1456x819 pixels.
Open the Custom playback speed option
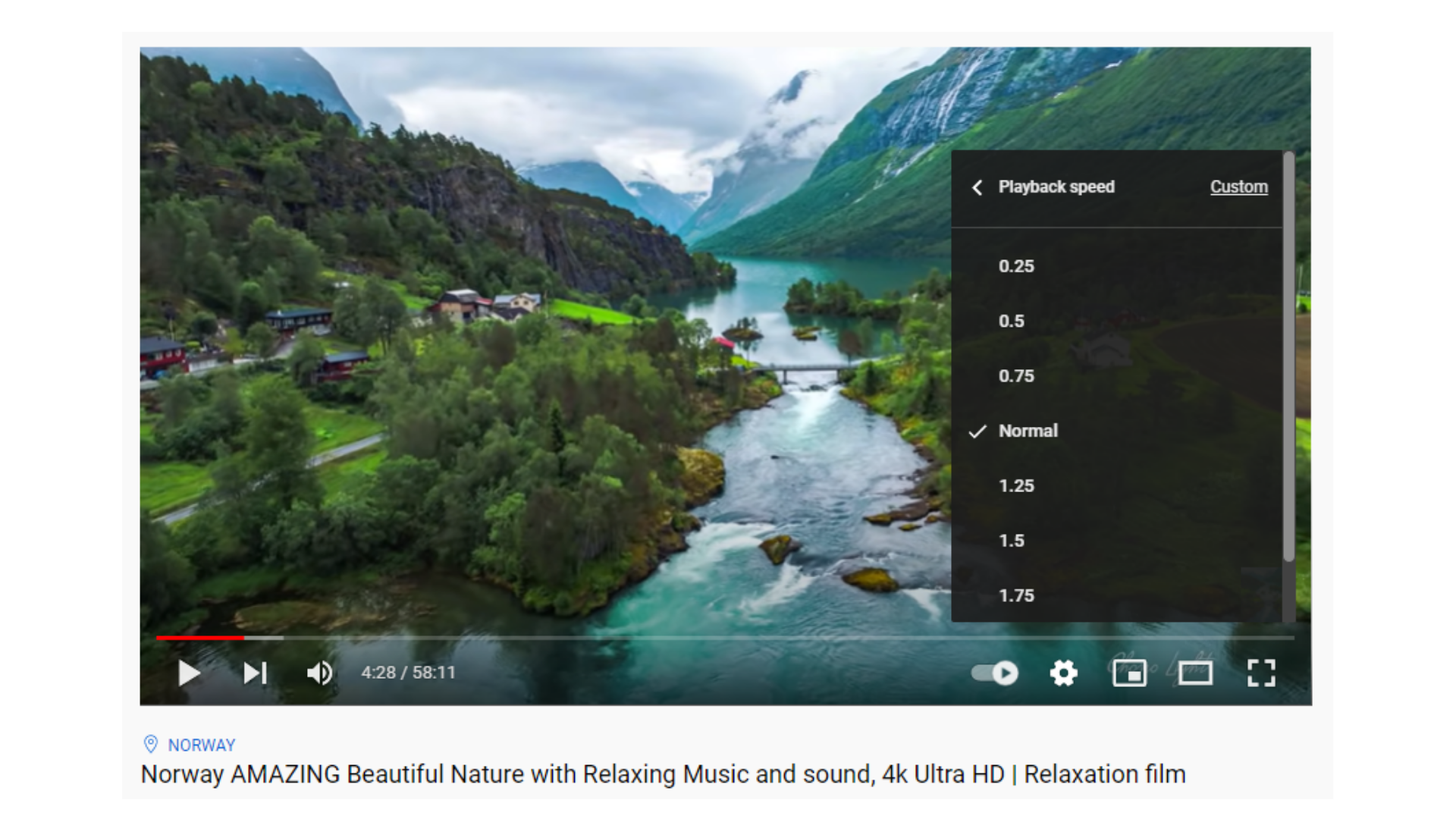(x=1237, y=187)
